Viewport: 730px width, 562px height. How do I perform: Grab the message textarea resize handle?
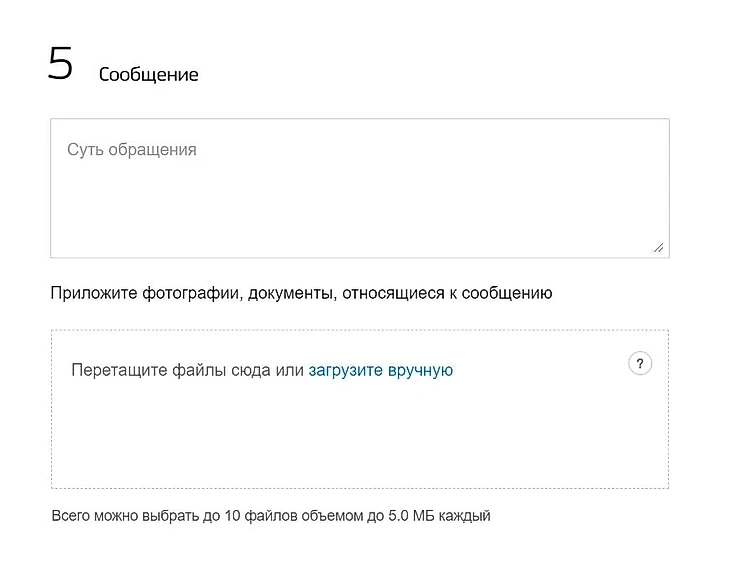pos(658,247)
